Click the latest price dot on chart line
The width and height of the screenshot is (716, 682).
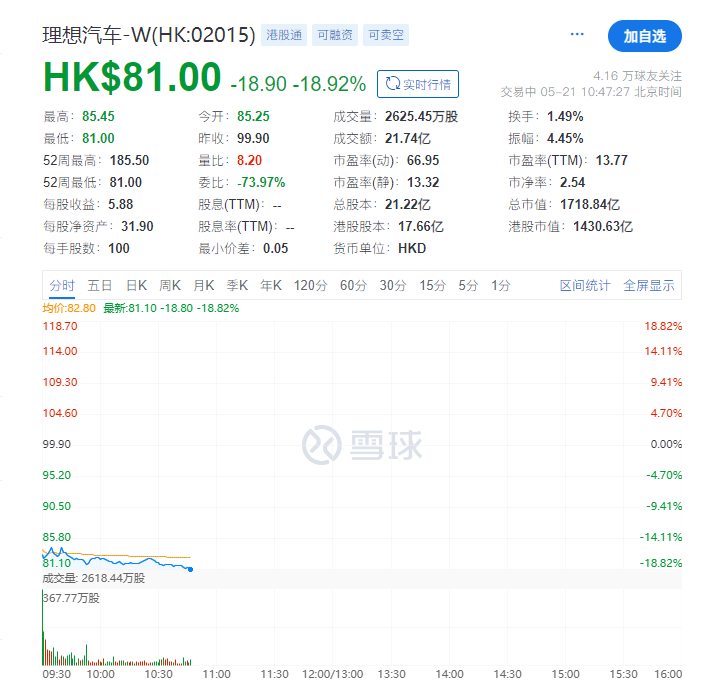pyautogui.click(x=190, y=569)
